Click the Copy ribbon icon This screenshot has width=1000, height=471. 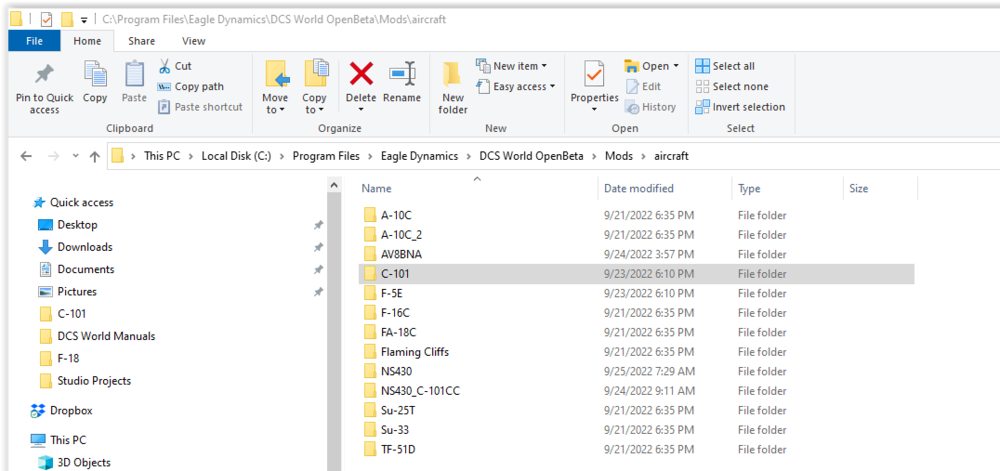(95, 75)
